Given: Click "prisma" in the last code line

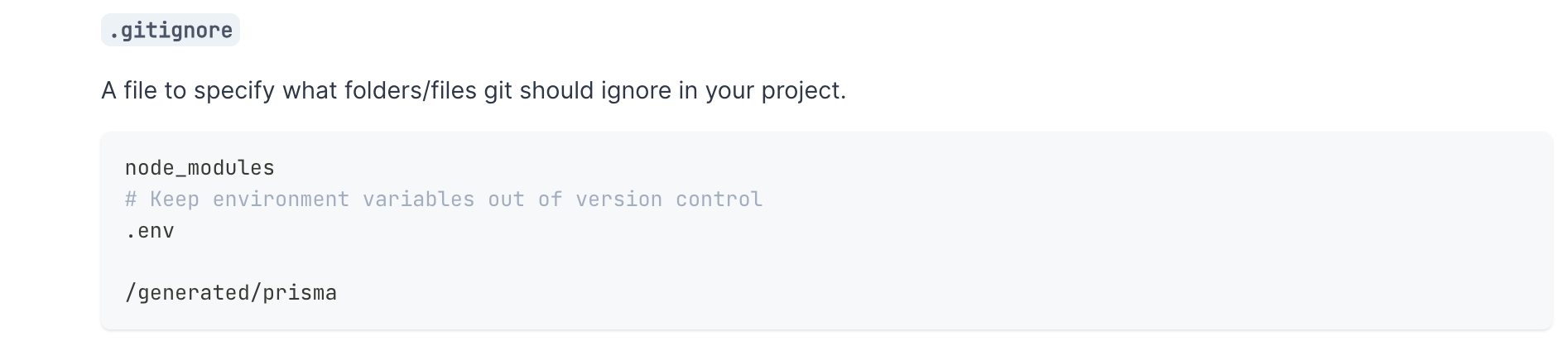Looking at the screenshot, I should tap(300, 293).
